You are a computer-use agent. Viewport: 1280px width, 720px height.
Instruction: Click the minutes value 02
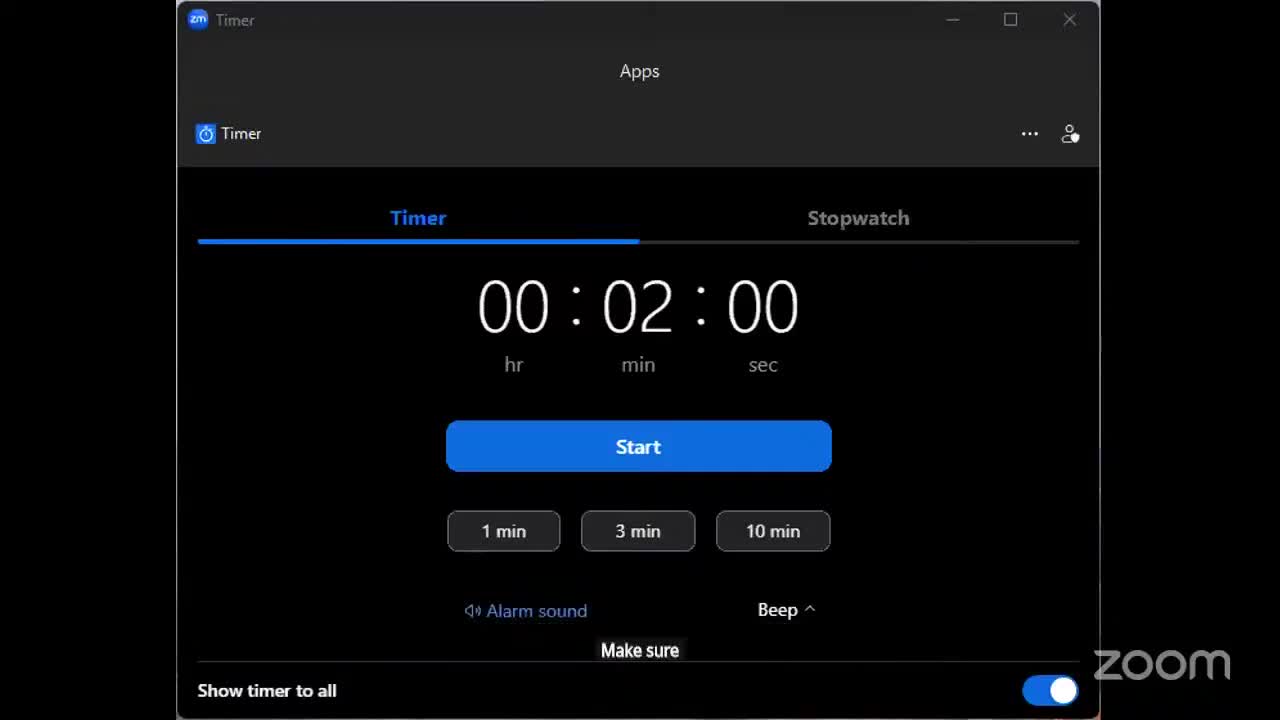pos(638,307)
